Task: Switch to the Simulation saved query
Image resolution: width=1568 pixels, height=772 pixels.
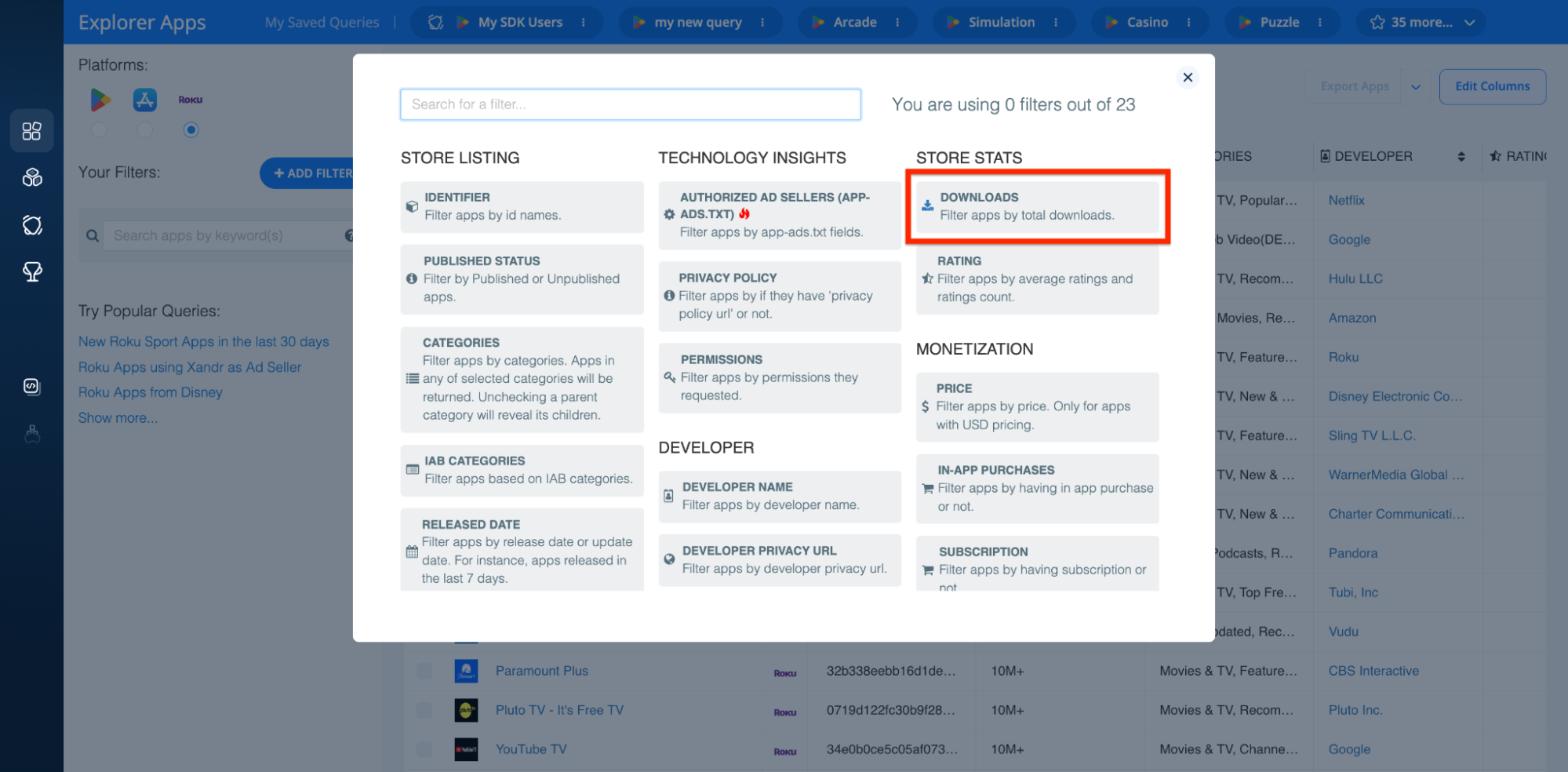Action: tap(1002, 22)
